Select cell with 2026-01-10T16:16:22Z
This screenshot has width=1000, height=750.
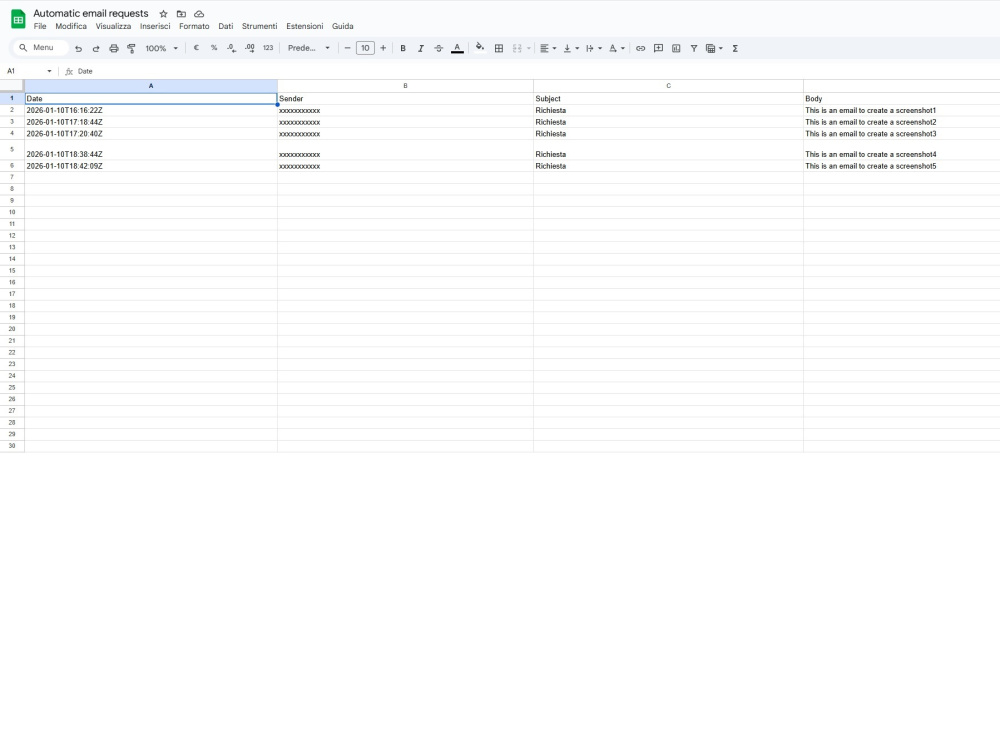pos(151,110)
